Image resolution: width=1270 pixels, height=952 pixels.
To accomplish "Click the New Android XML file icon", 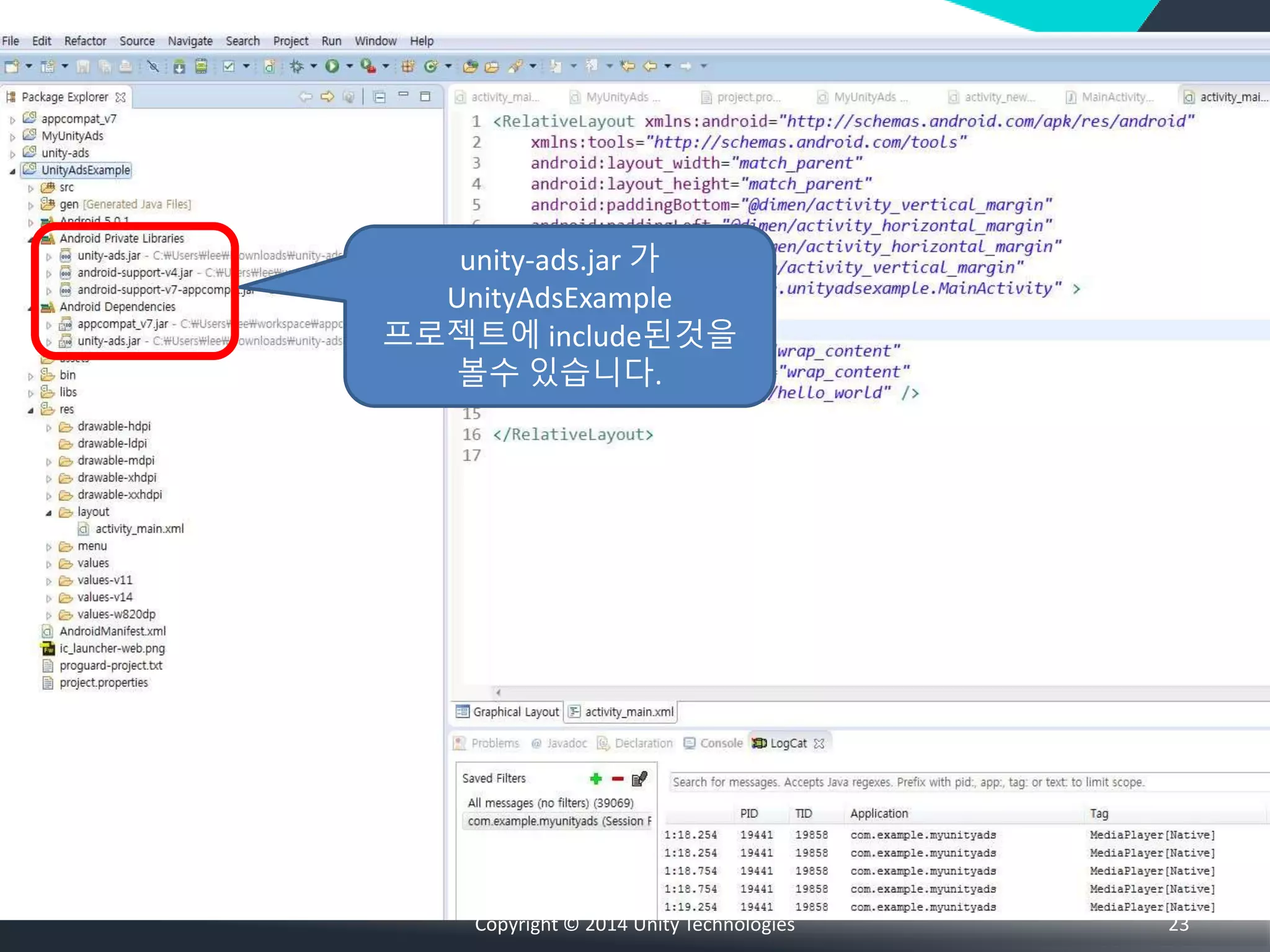I will click(x=269, y=66).
